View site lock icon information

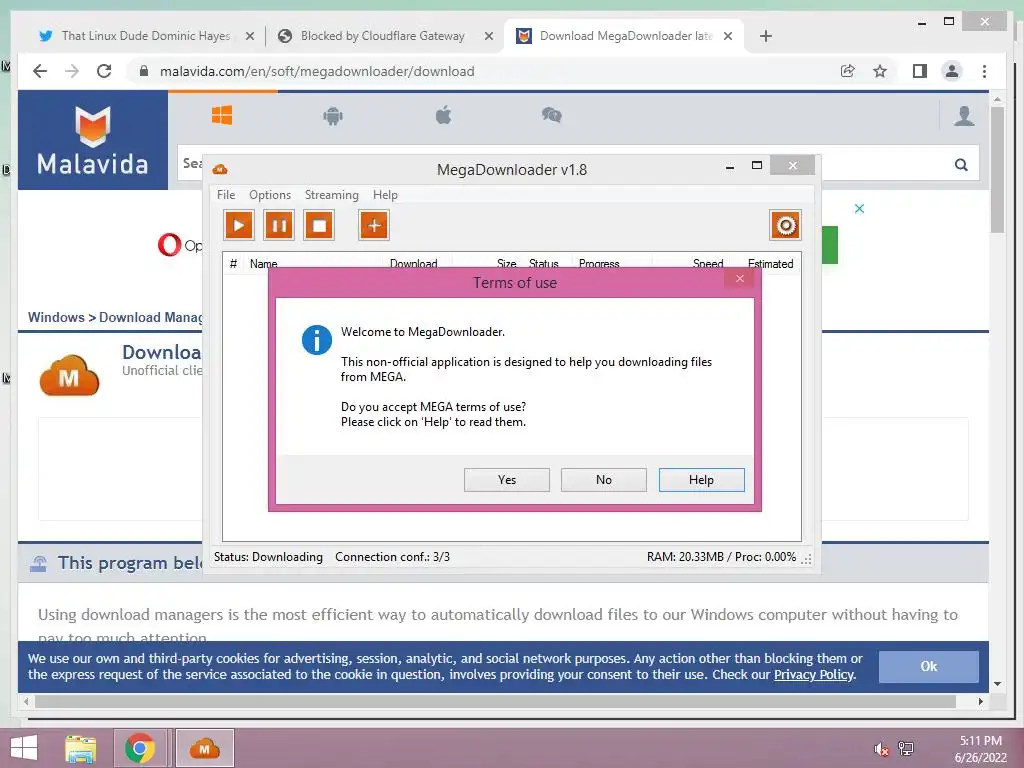(x=144, y=71)
